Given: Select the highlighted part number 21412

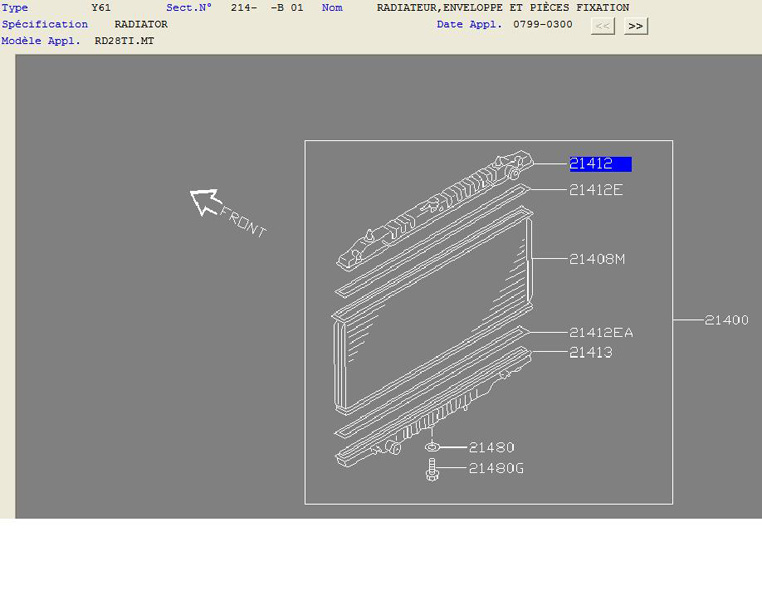Looking at the screenshot, I should [601, 164].
